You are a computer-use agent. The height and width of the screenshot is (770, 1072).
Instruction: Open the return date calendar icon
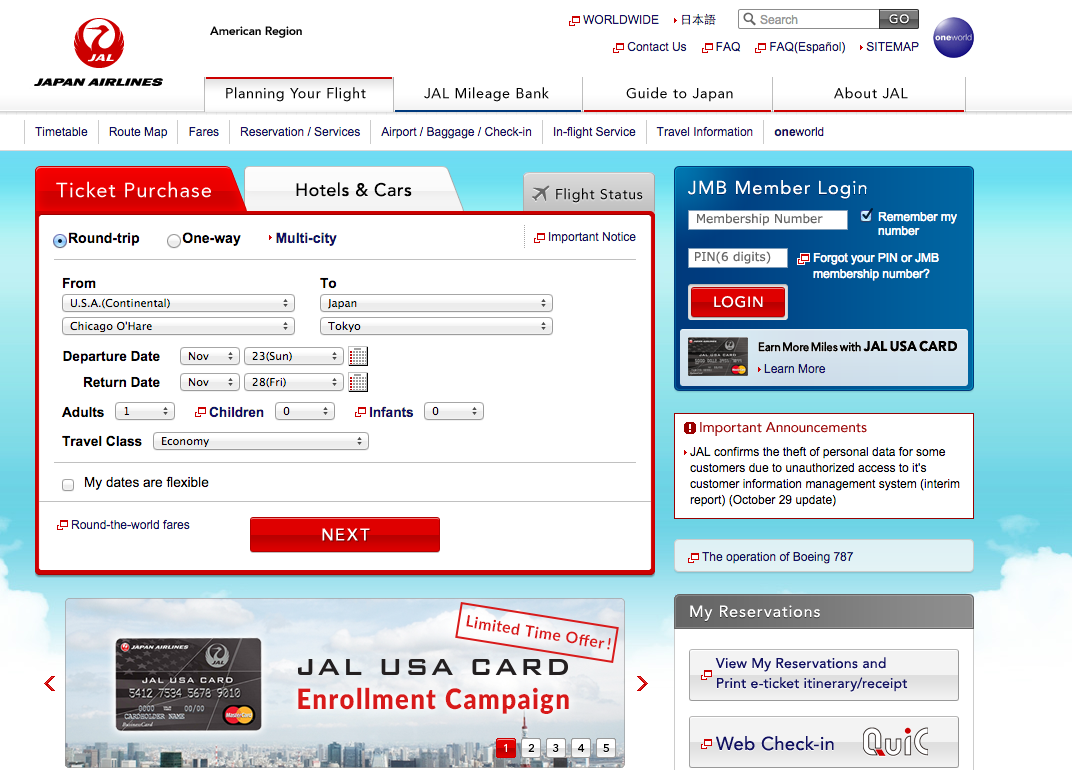[x=358, y=382]
